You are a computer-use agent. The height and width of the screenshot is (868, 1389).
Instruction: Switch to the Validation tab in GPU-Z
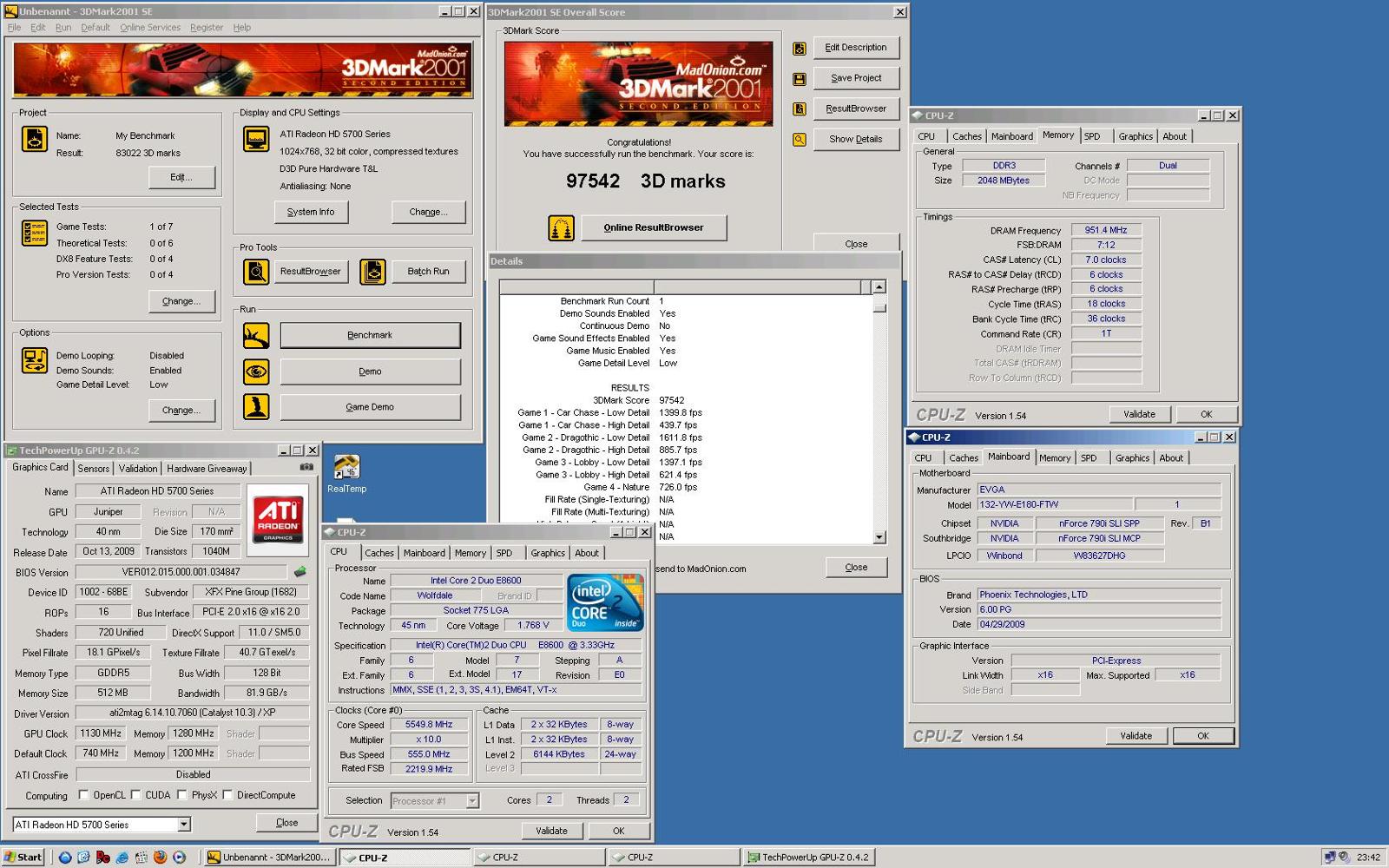pyautogui.click(x=138, y=469)
